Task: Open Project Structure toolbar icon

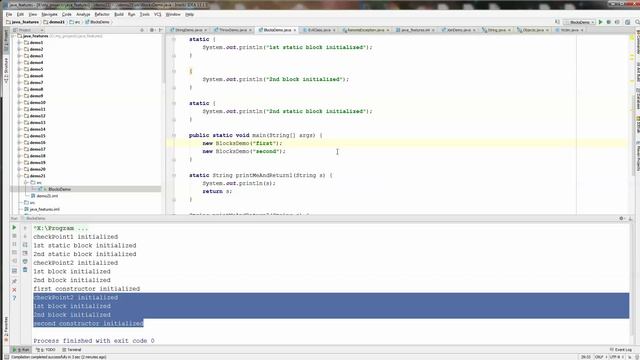Action: (628, 22)
